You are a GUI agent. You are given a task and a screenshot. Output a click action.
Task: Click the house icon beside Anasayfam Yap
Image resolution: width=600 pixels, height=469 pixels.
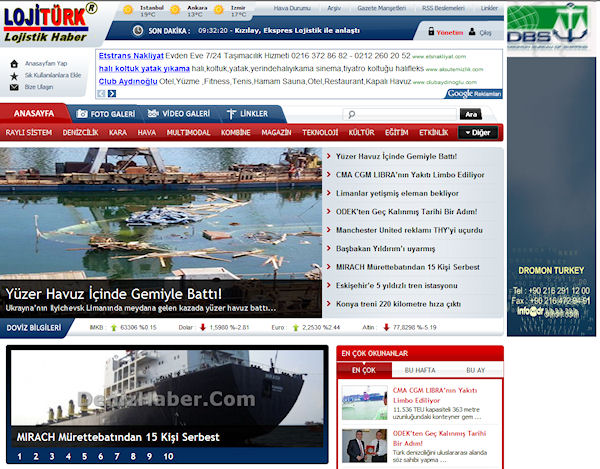pos(14,63)
